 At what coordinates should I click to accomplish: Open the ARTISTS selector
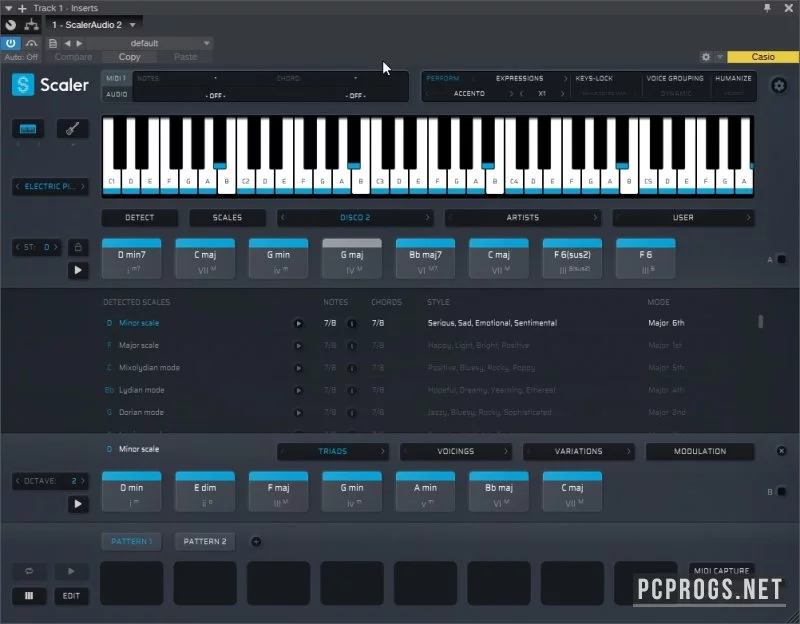coord(522,217)
